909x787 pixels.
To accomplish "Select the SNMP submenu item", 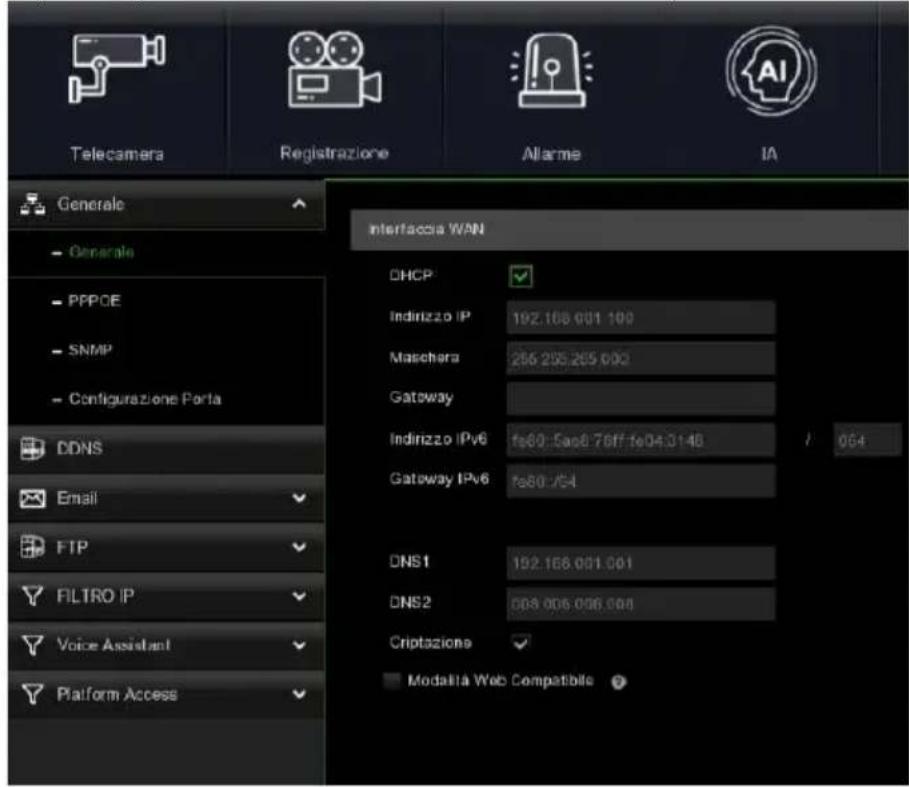I will (x=166, y=350).
